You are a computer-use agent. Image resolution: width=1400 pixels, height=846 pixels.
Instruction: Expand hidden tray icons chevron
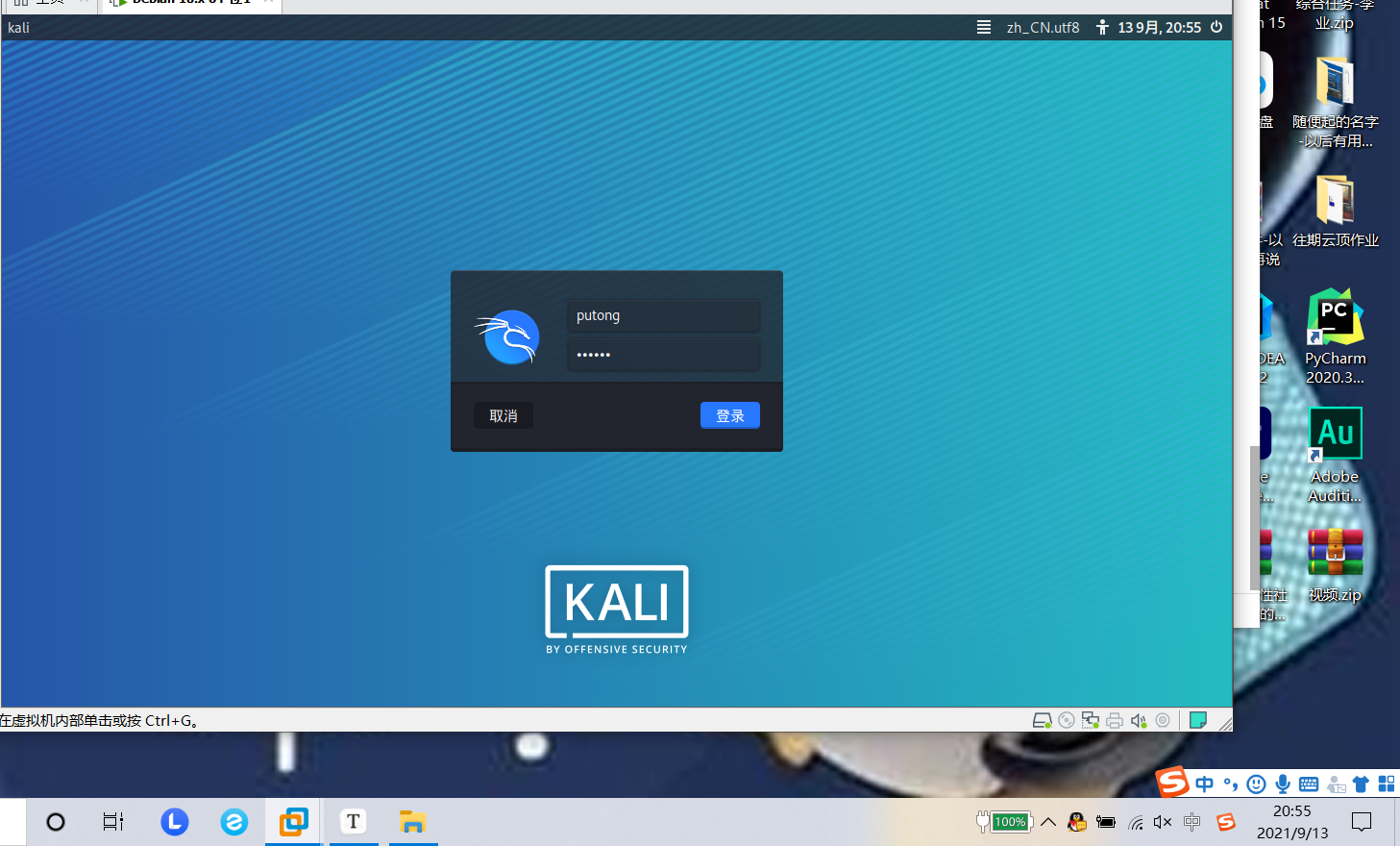pyautogui.click(x=1048, y=822)
